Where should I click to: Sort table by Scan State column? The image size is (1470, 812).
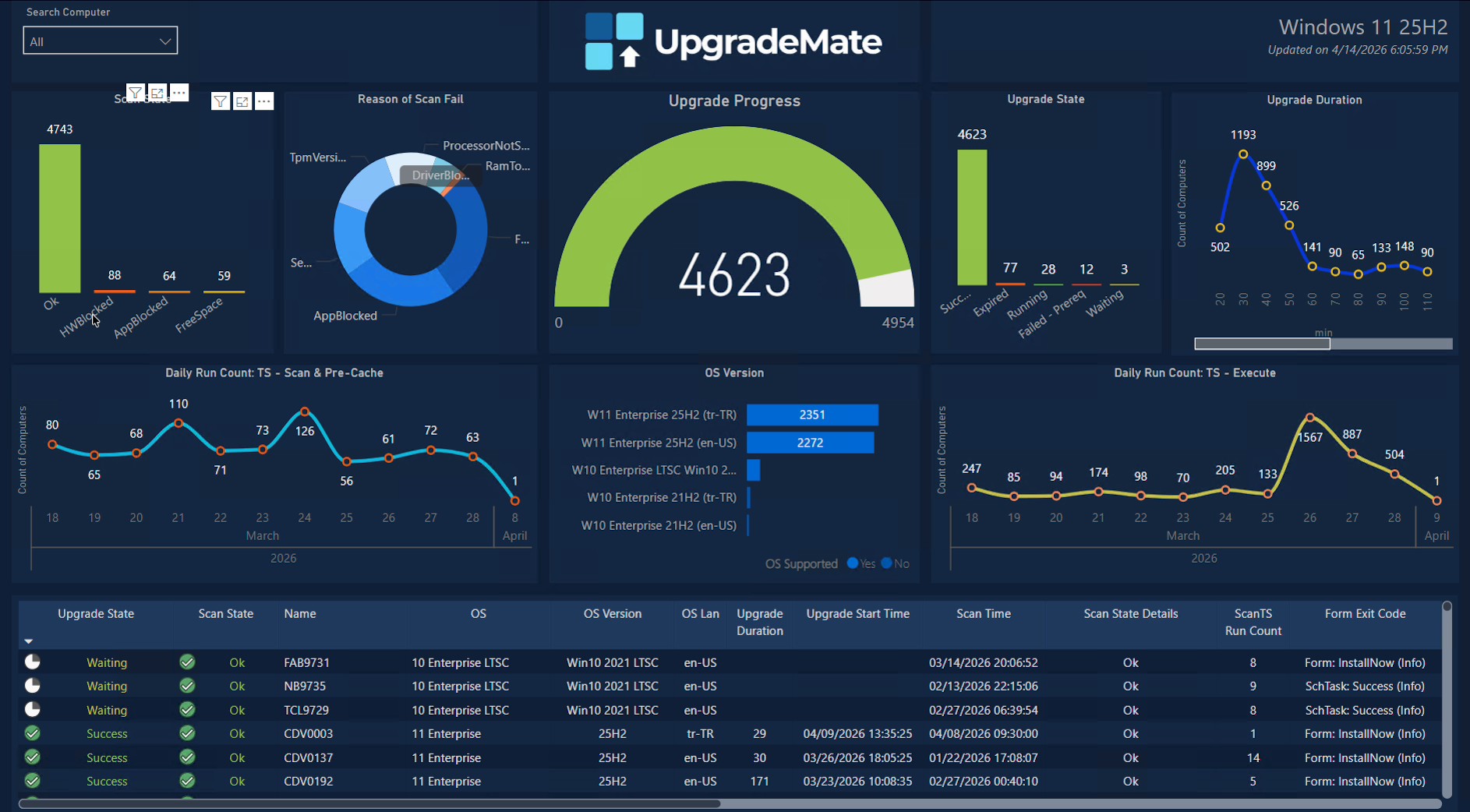point(226,614)
